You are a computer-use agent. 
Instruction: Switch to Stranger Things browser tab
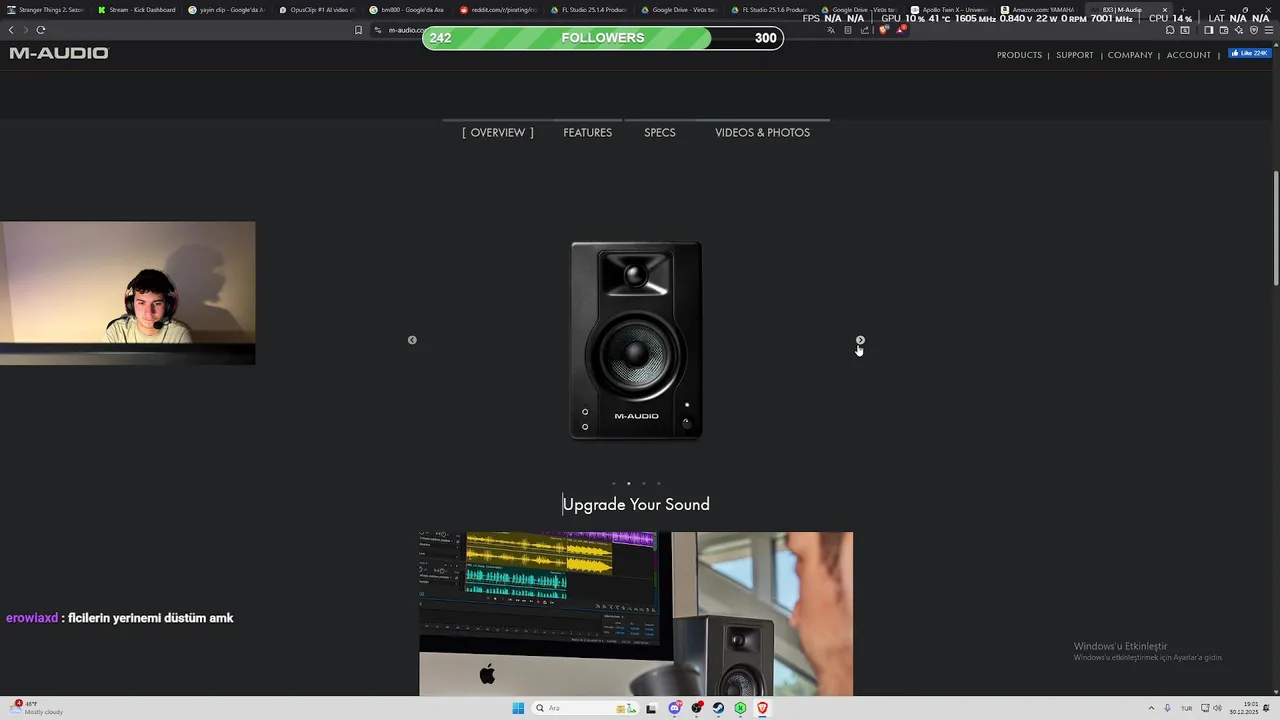(46, 10)
